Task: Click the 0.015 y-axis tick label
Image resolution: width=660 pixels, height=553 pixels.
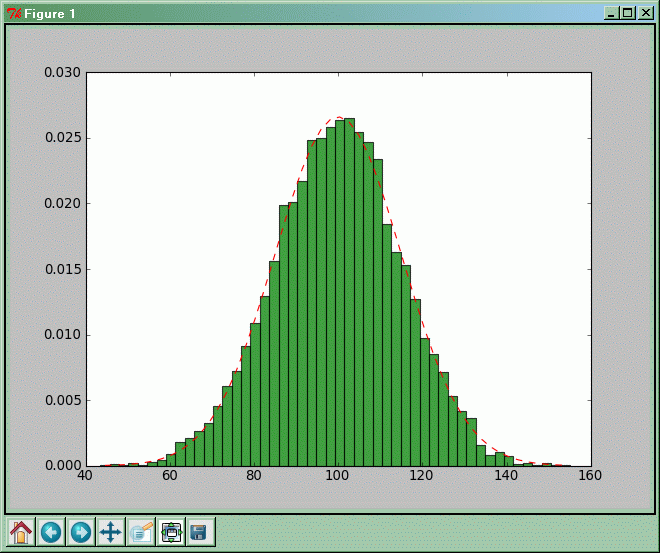Action: click(63, 270)
